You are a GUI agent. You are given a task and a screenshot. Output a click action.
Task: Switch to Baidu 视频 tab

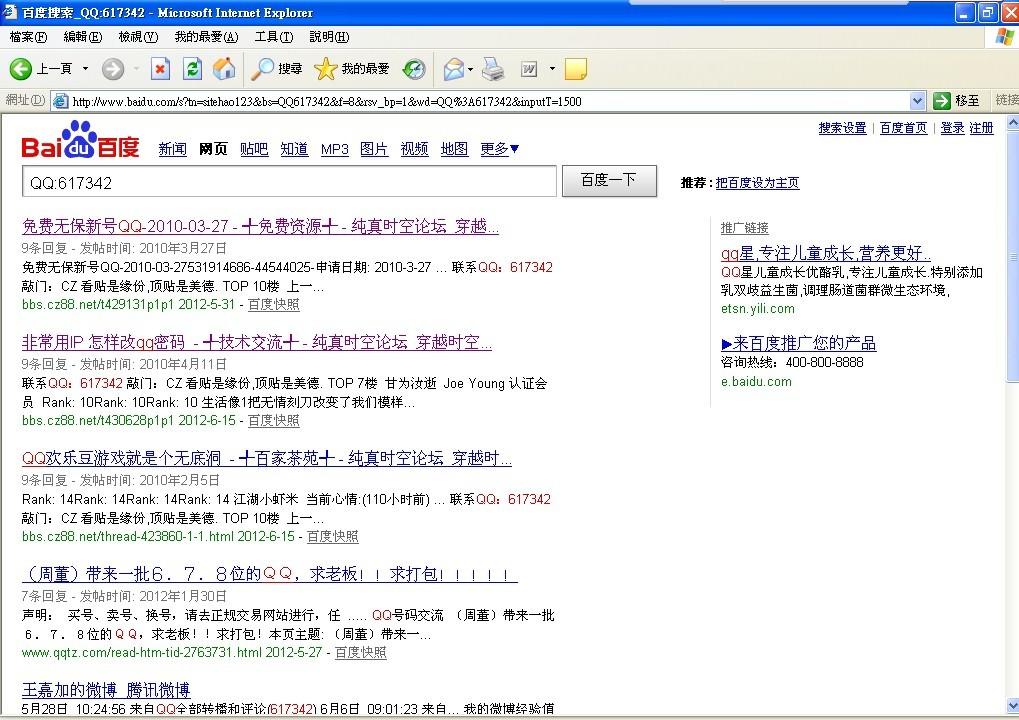[x=414, y=149]
